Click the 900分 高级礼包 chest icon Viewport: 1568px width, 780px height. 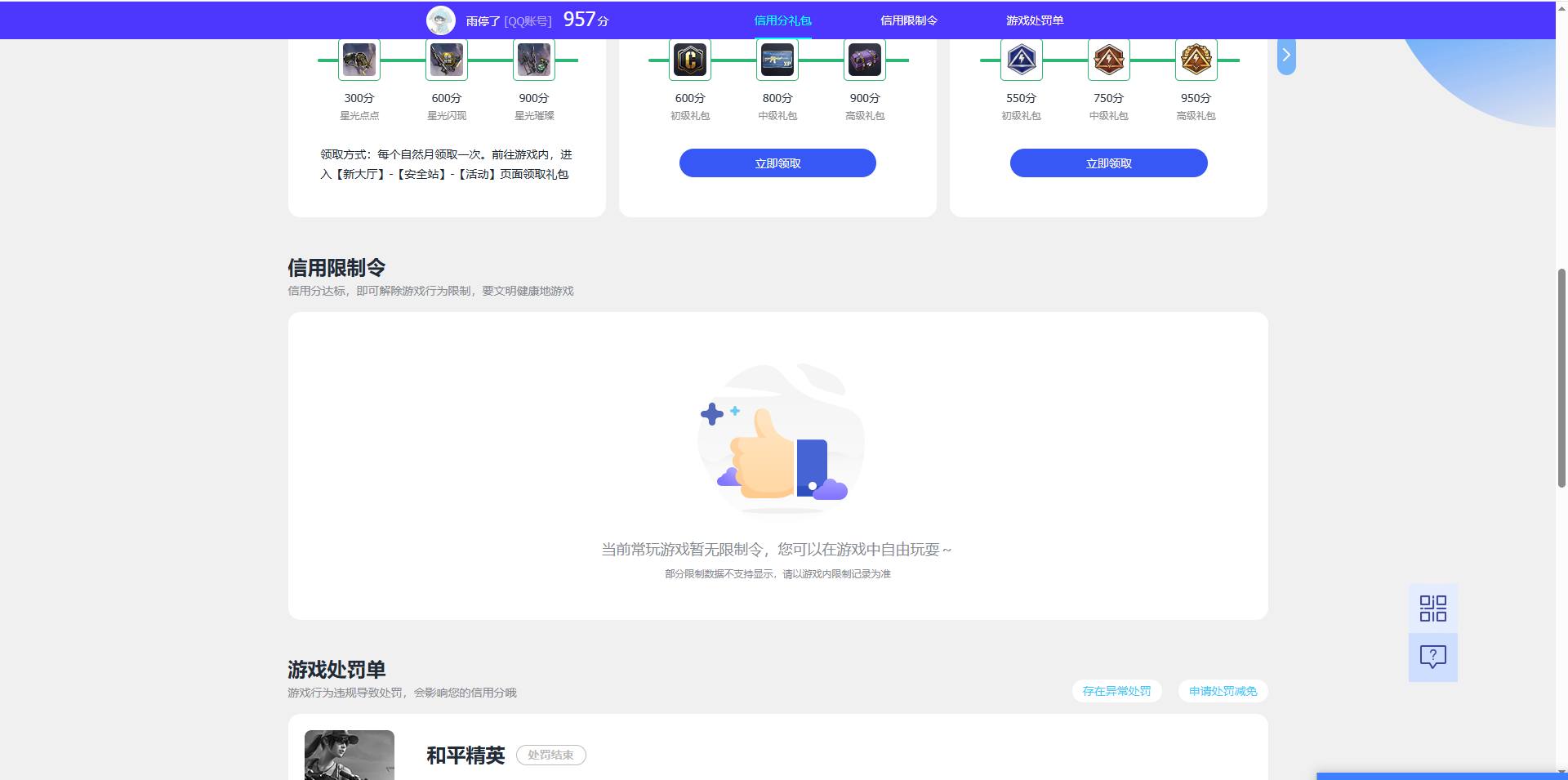coord(865,60)
